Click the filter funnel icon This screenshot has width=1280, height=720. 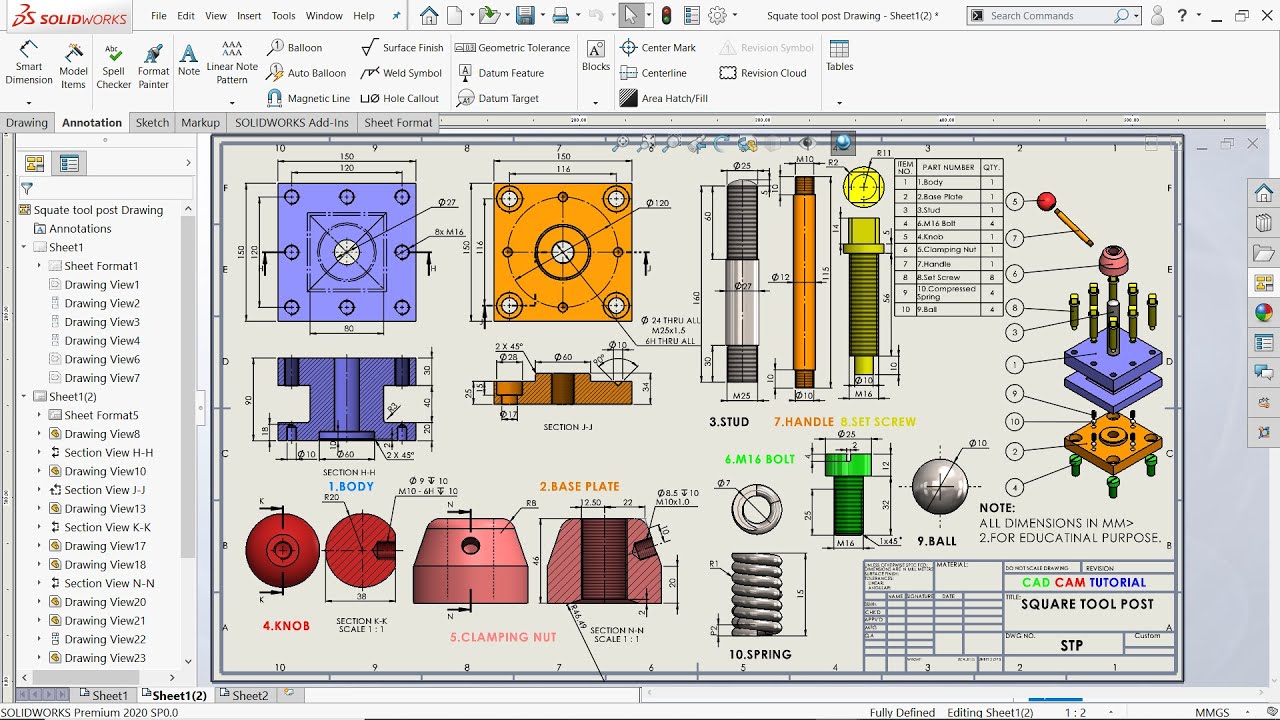point(27,188)
